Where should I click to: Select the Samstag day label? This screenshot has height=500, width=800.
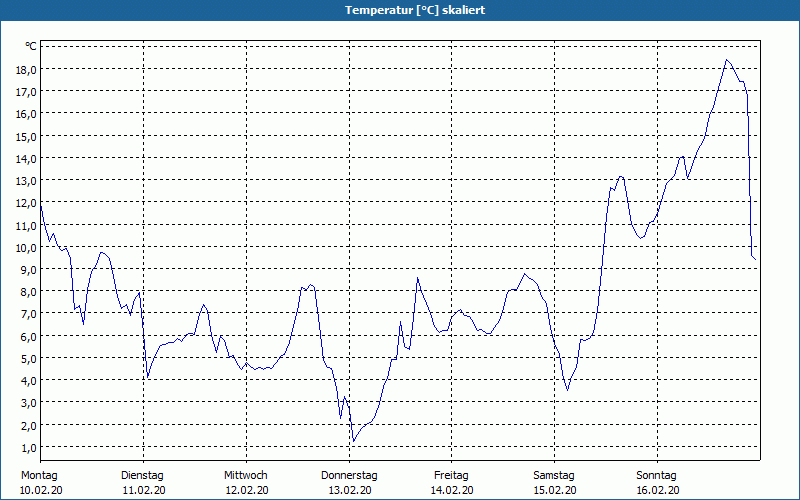point(554,475)
